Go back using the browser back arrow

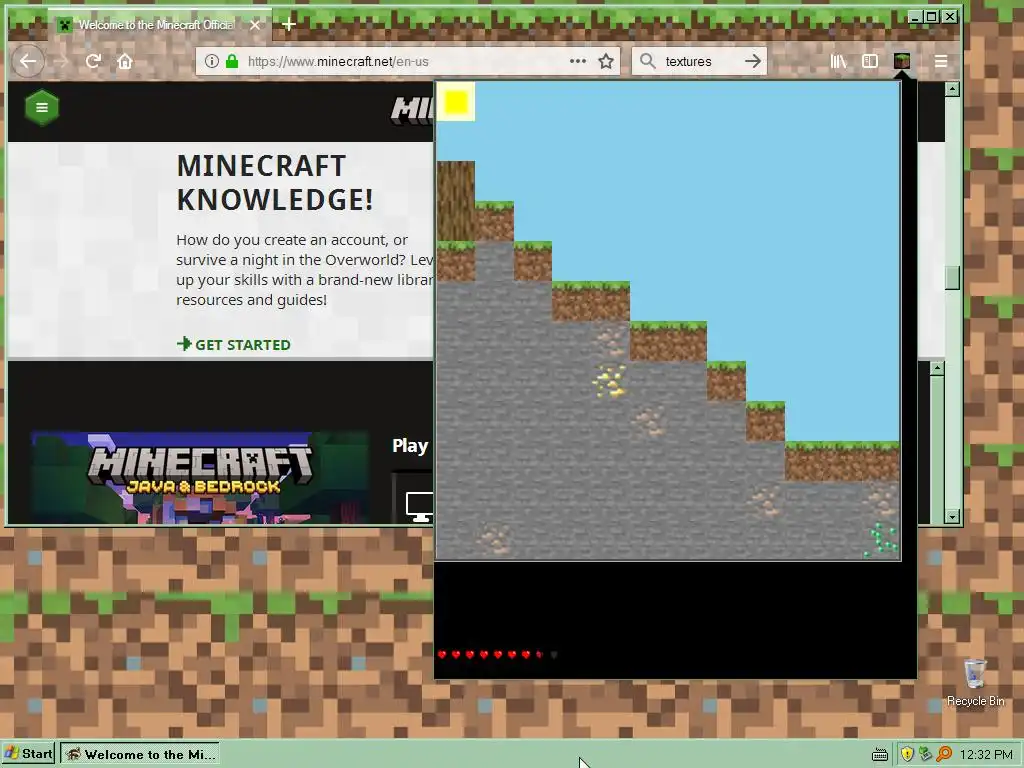28,61
